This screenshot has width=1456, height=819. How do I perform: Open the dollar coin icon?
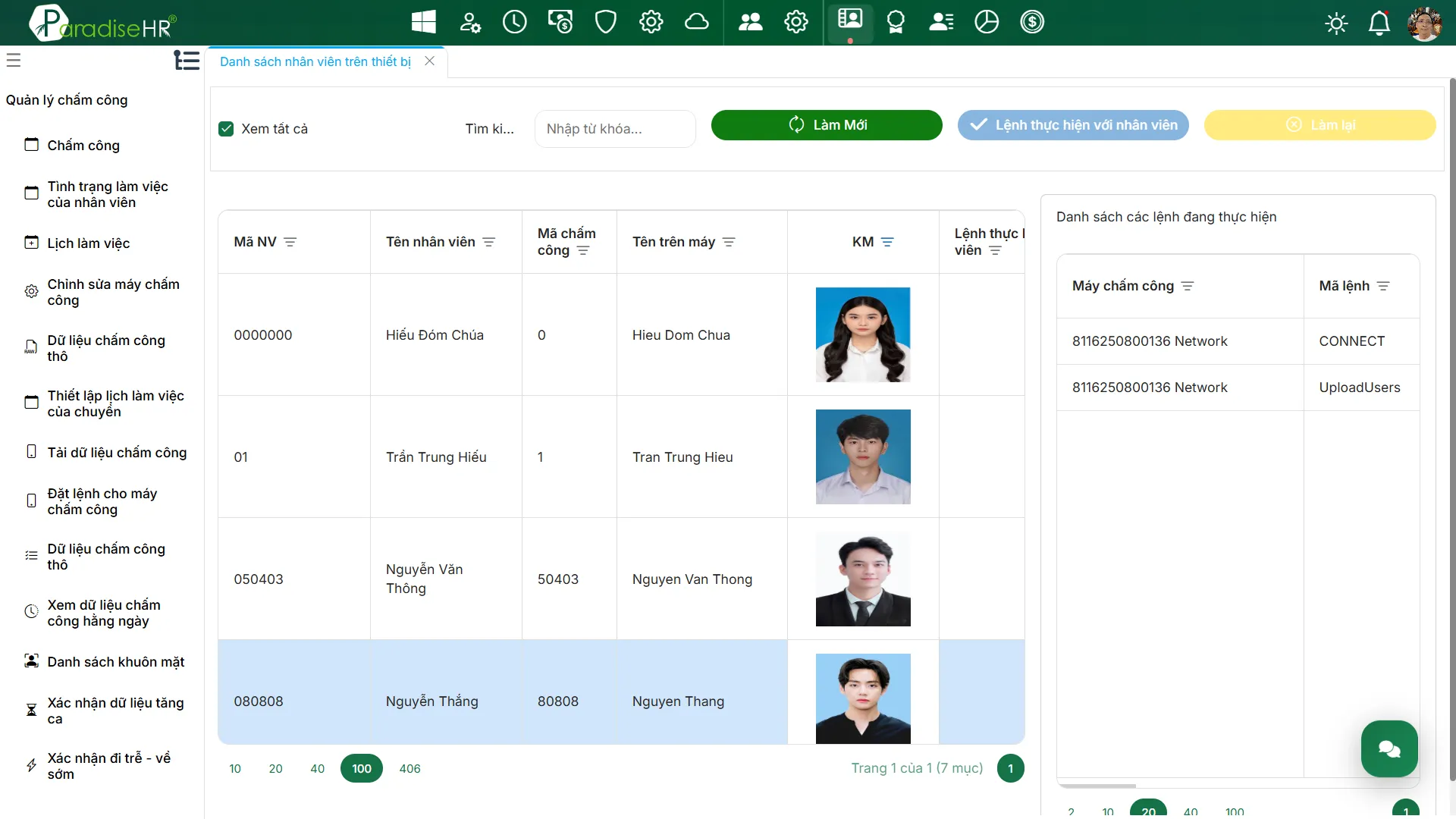1031,22
